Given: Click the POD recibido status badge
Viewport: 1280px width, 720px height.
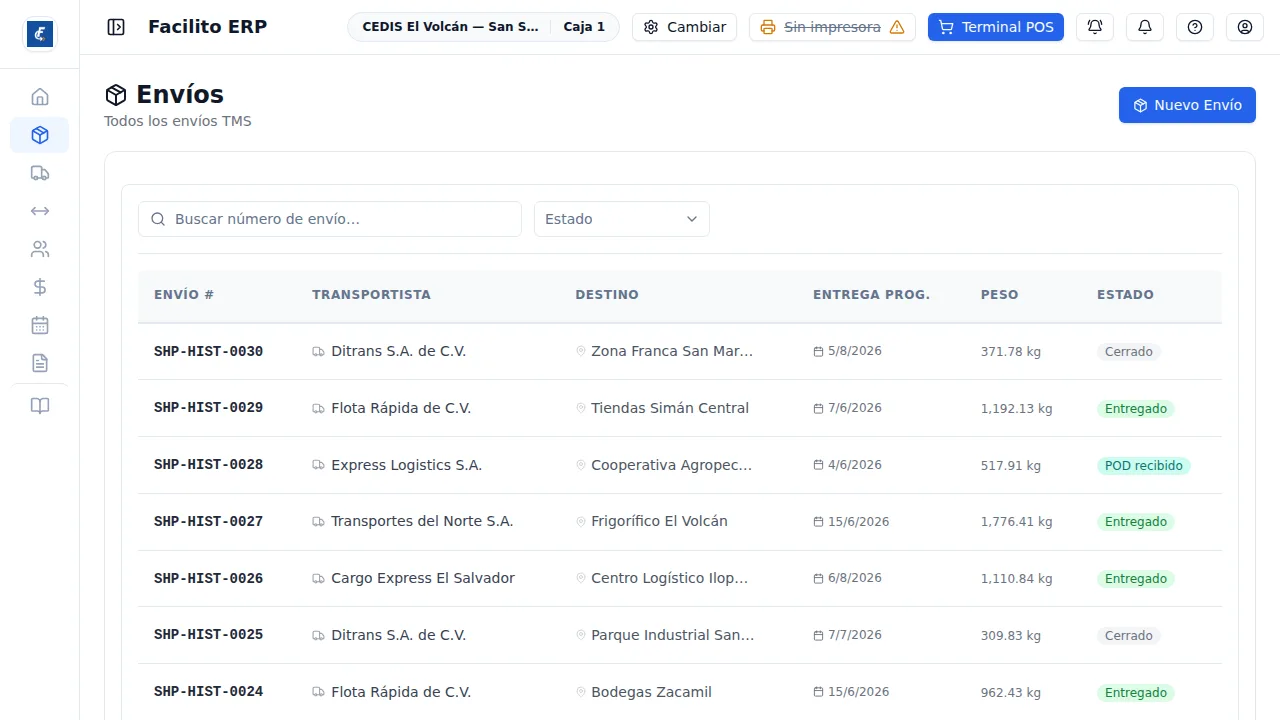Looking at the screenshot, I should 1144,466.
